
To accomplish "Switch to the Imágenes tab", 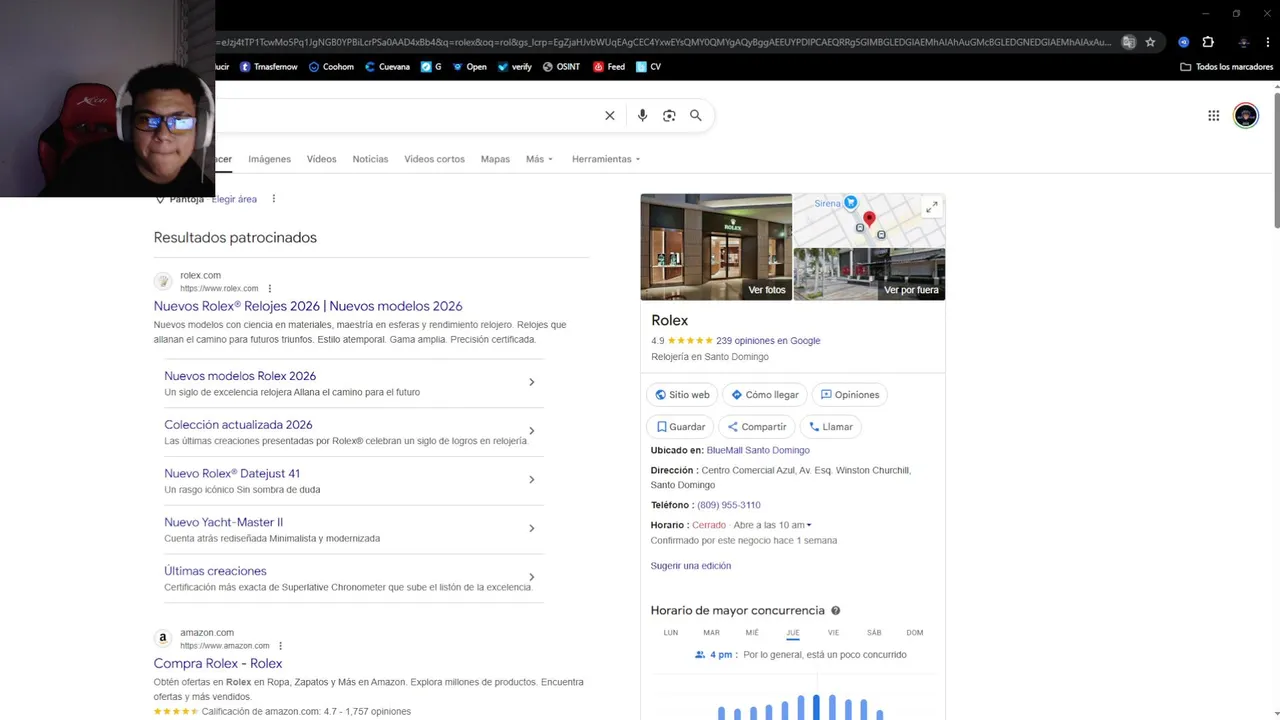I will coord(269,159).
